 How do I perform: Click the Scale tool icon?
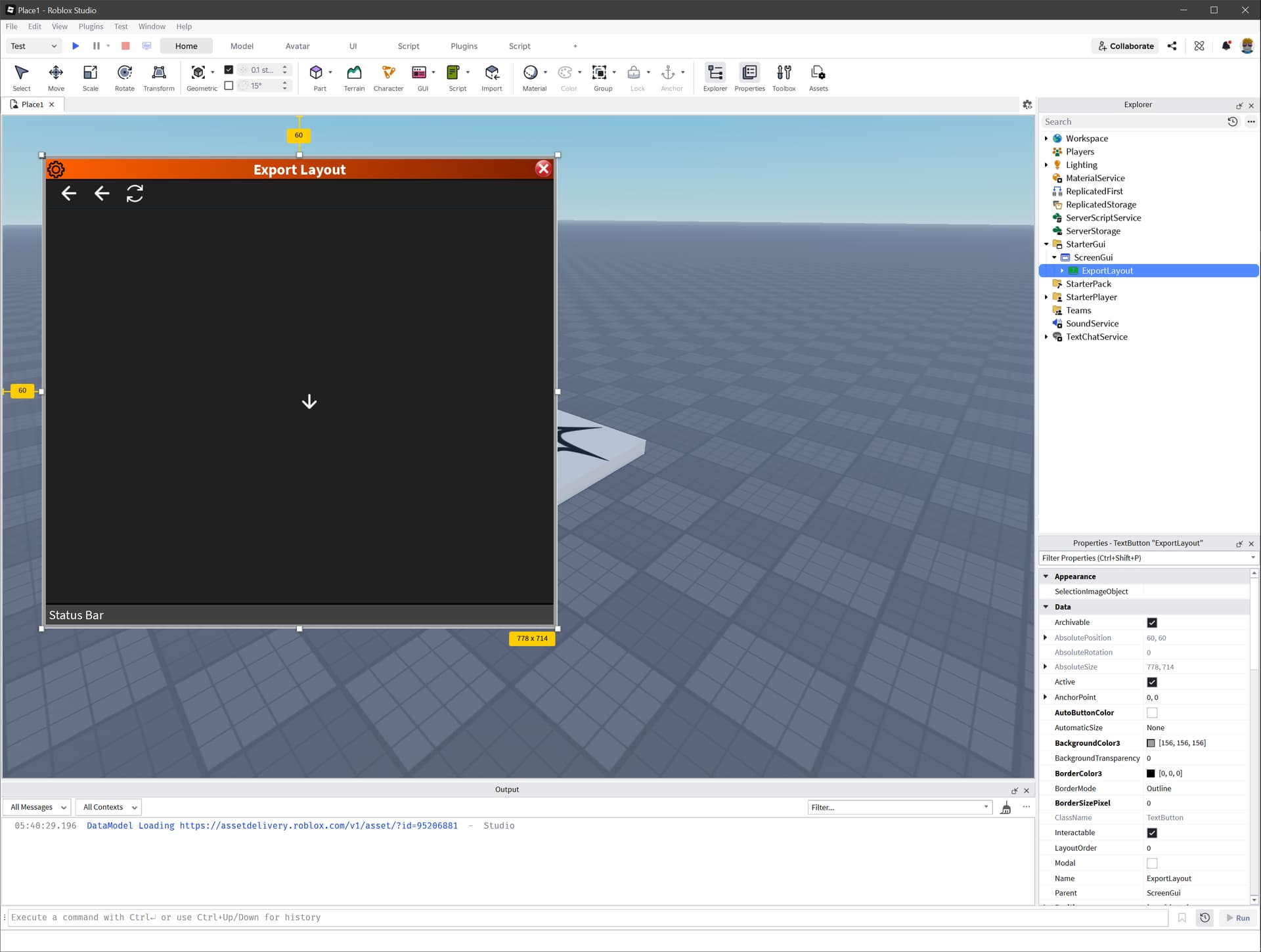coord(90,72)
